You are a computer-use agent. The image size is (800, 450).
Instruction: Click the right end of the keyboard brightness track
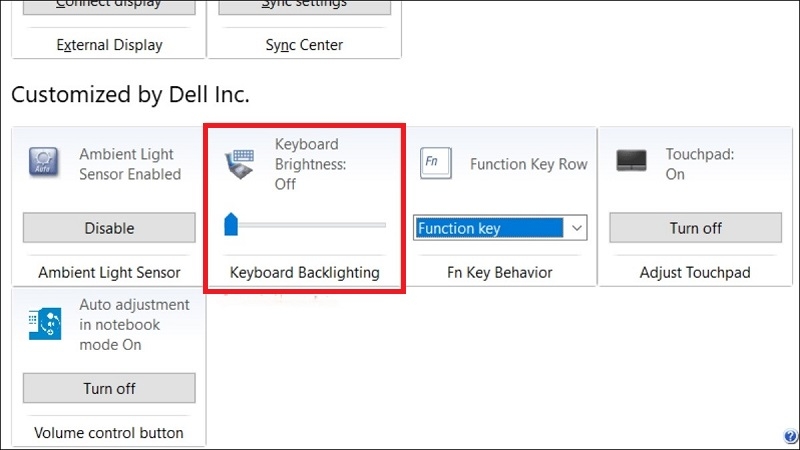click(382, 225)
